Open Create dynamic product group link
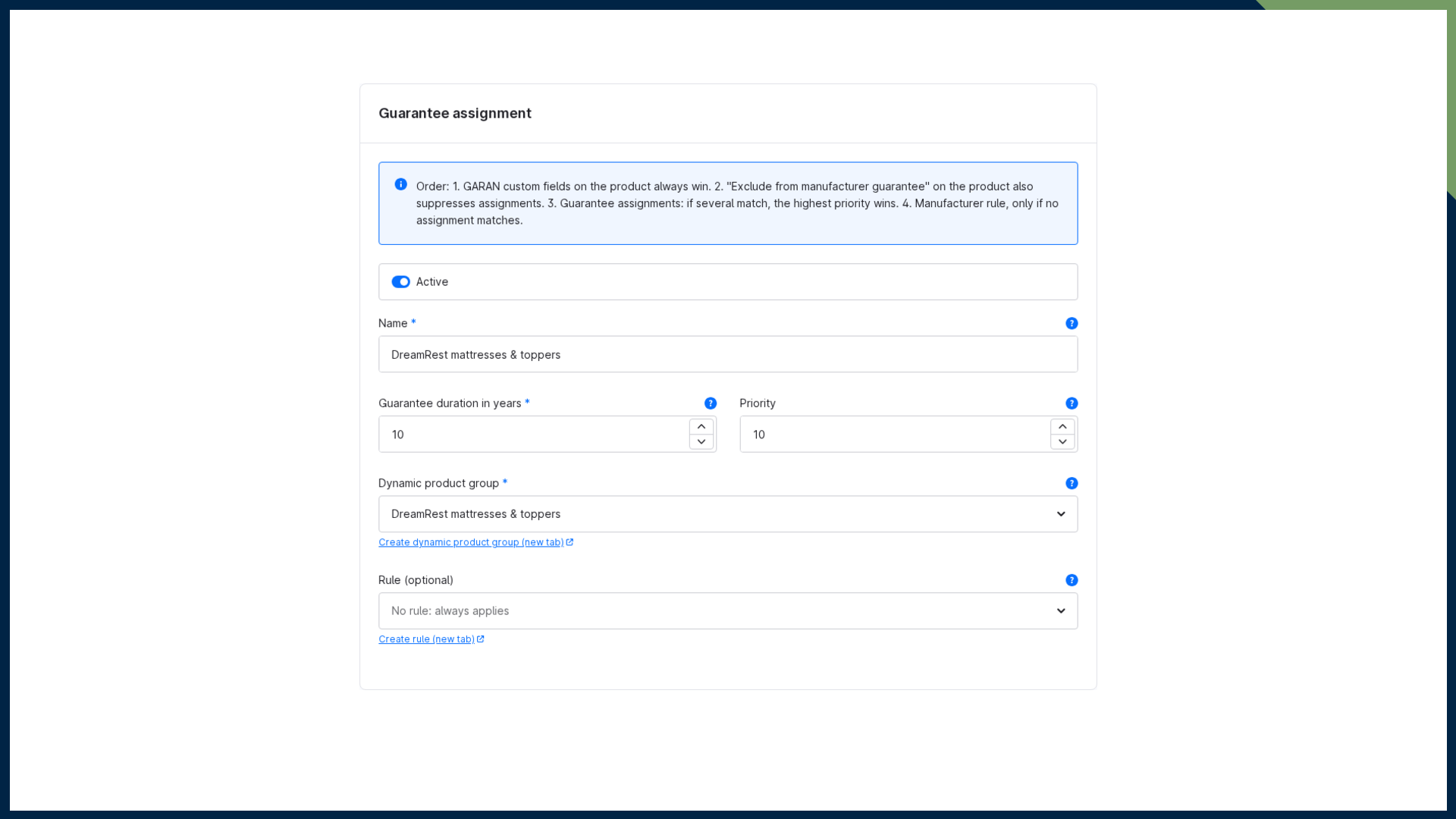This screenshot has width=1456, height=819. pyautogui.click(x=471, y=542)
